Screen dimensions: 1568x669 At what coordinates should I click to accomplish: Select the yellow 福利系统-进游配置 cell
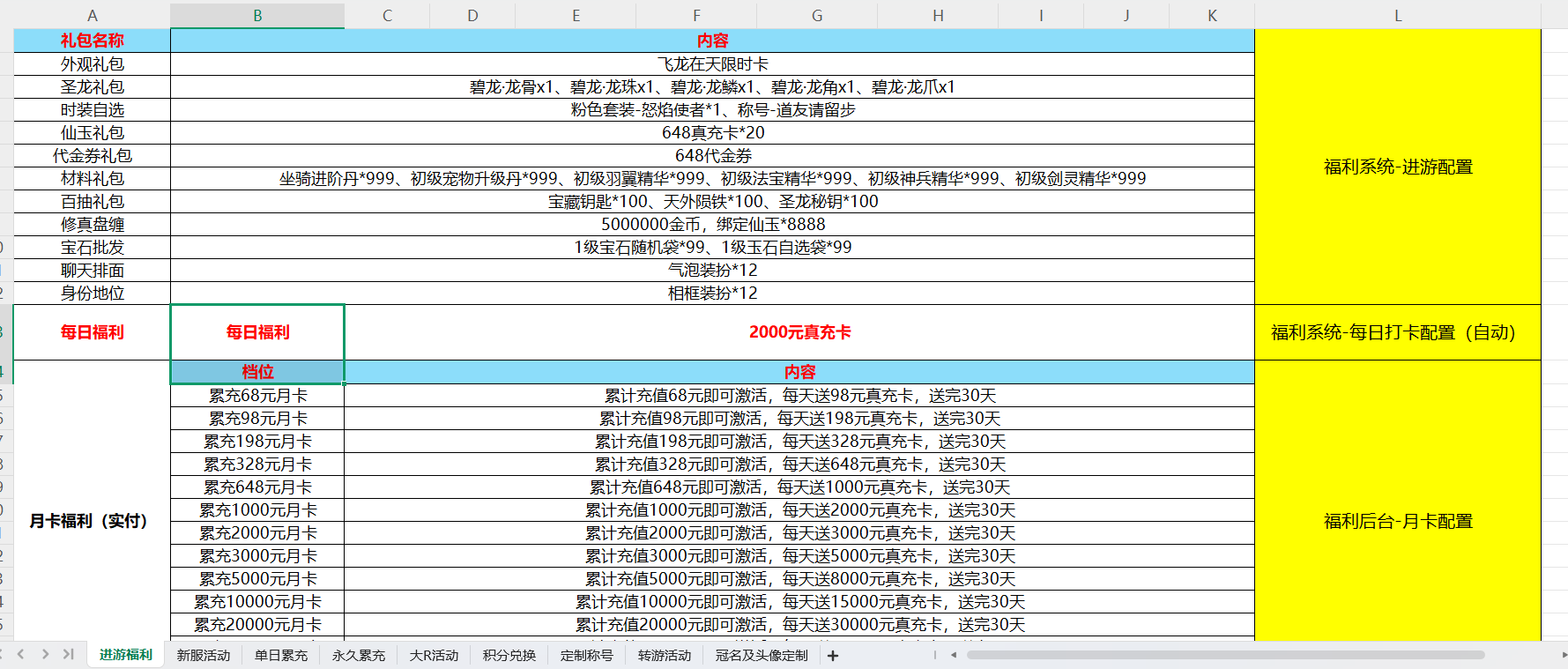coord(1398,167)
